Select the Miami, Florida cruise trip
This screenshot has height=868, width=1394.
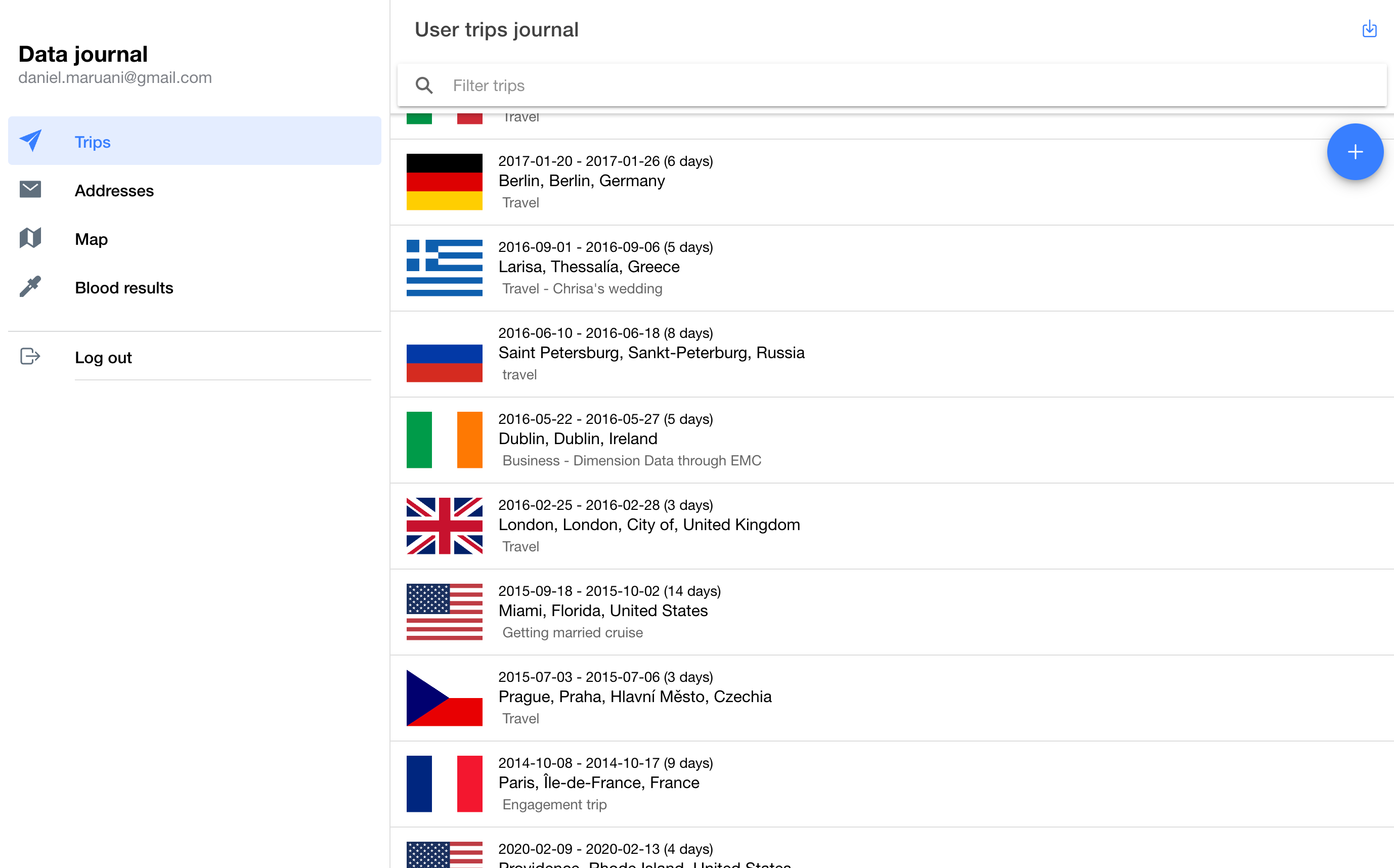point(602,611)
